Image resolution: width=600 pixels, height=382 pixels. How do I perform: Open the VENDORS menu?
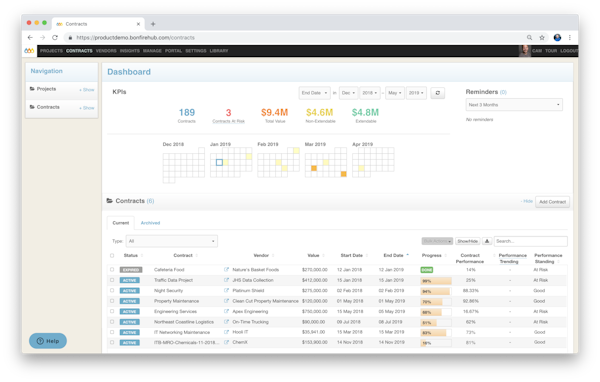(x=106, y=51)
